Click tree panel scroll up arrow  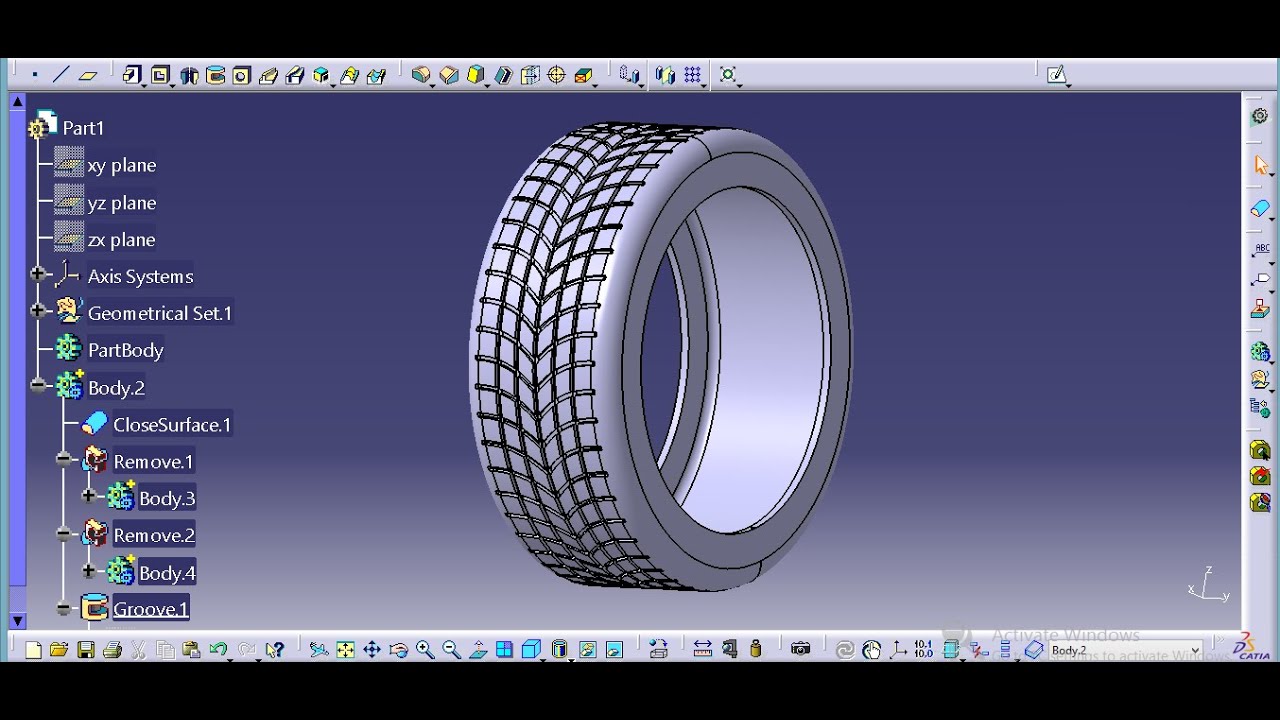[x=18, y=101]
